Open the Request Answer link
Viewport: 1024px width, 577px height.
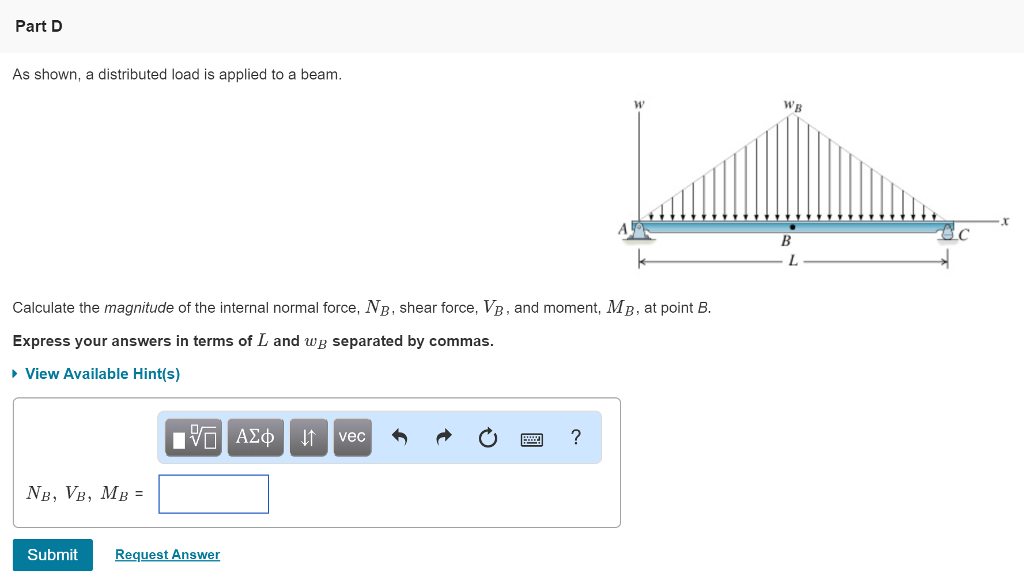point(166,554)
